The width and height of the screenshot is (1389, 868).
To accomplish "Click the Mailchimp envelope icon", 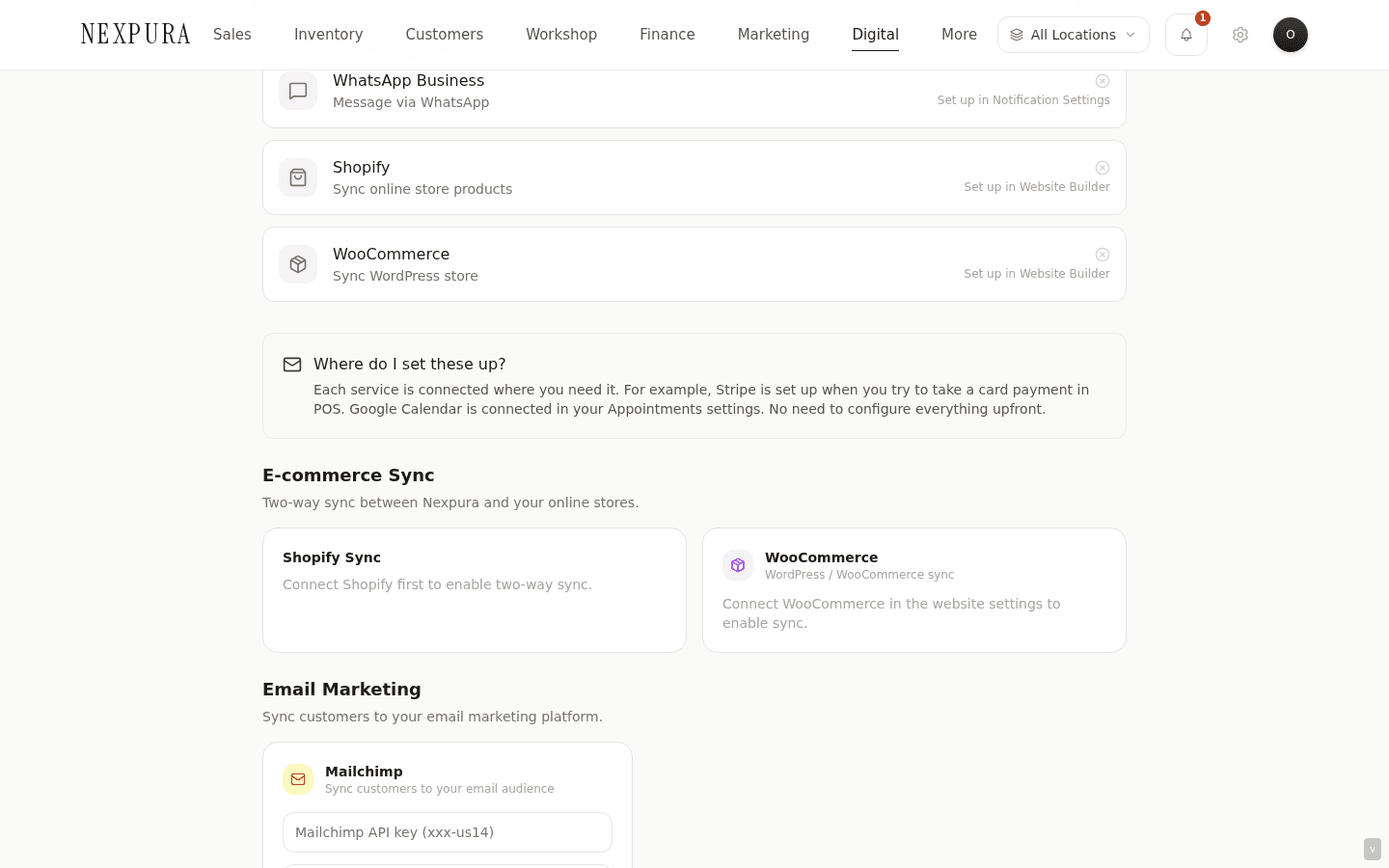I will (298, 779).
